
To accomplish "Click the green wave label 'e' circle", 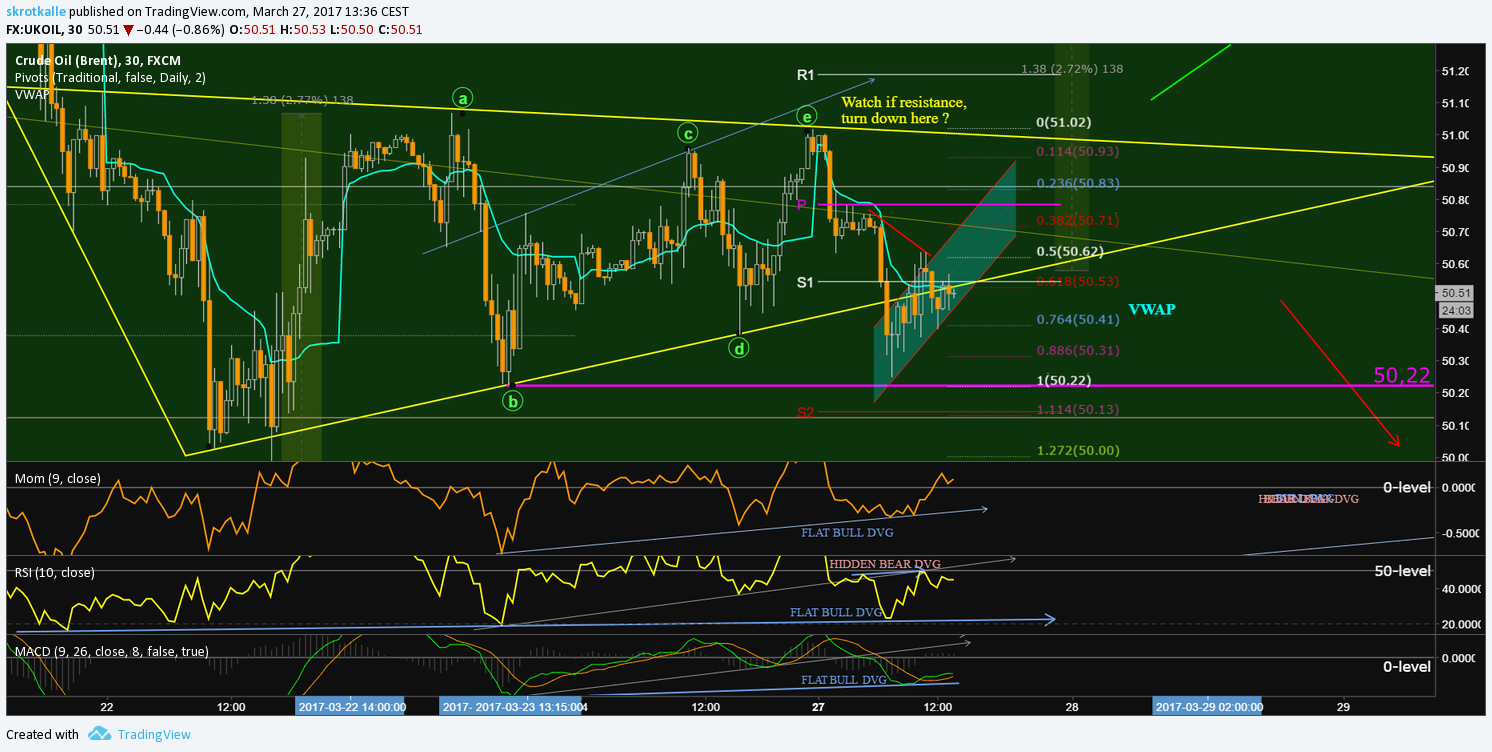I will [807, 117].
